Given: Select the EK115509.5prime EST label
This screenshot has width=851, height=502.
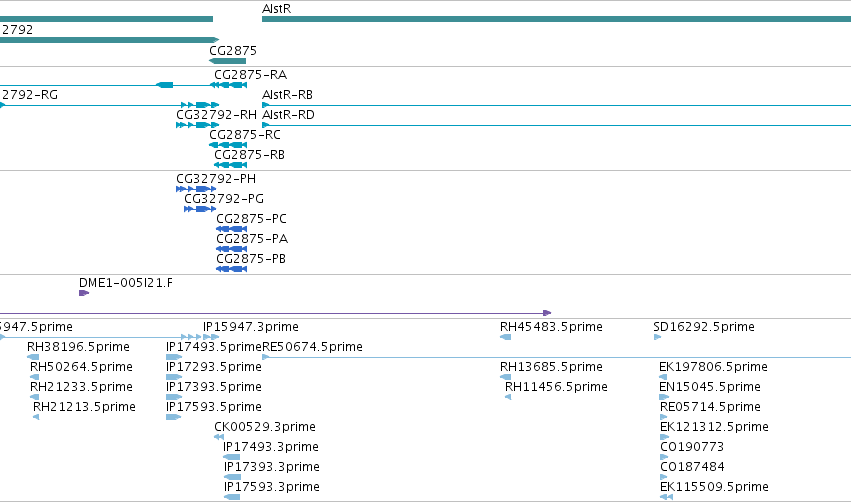Looking at the screenshot, I should (714, 487).
